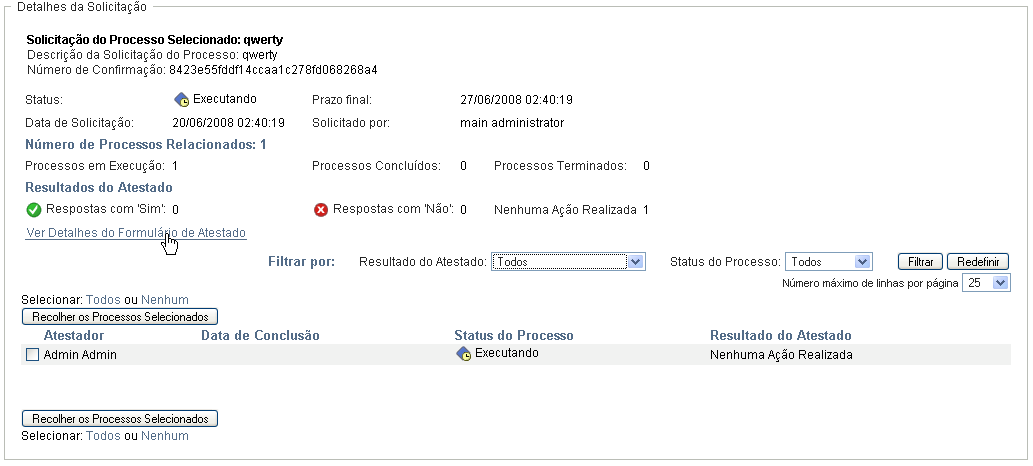Select the top 'Nenhum' selection link
Image resolution: width=1033 pixels, height=466 pixels.
165,300
